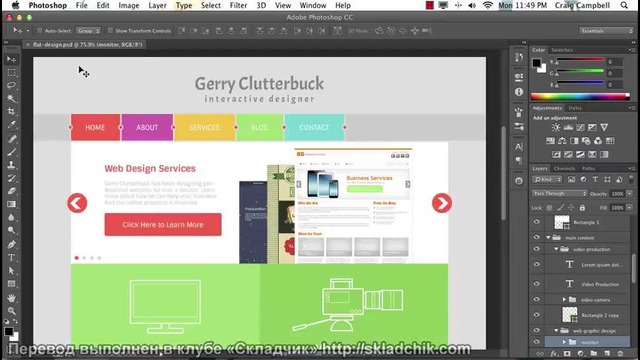Click the red R channel slider
The width and height of the screenshot is (640, 360).
tap(580, 60)
